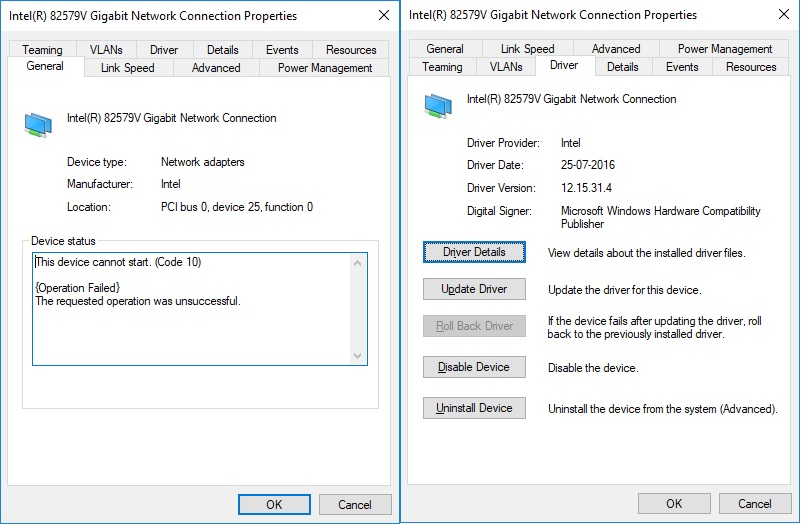The image size is (801, 525).
Task: Click network adapter icon in left General window
Action: pyautogui.click(x=38, y=125)
